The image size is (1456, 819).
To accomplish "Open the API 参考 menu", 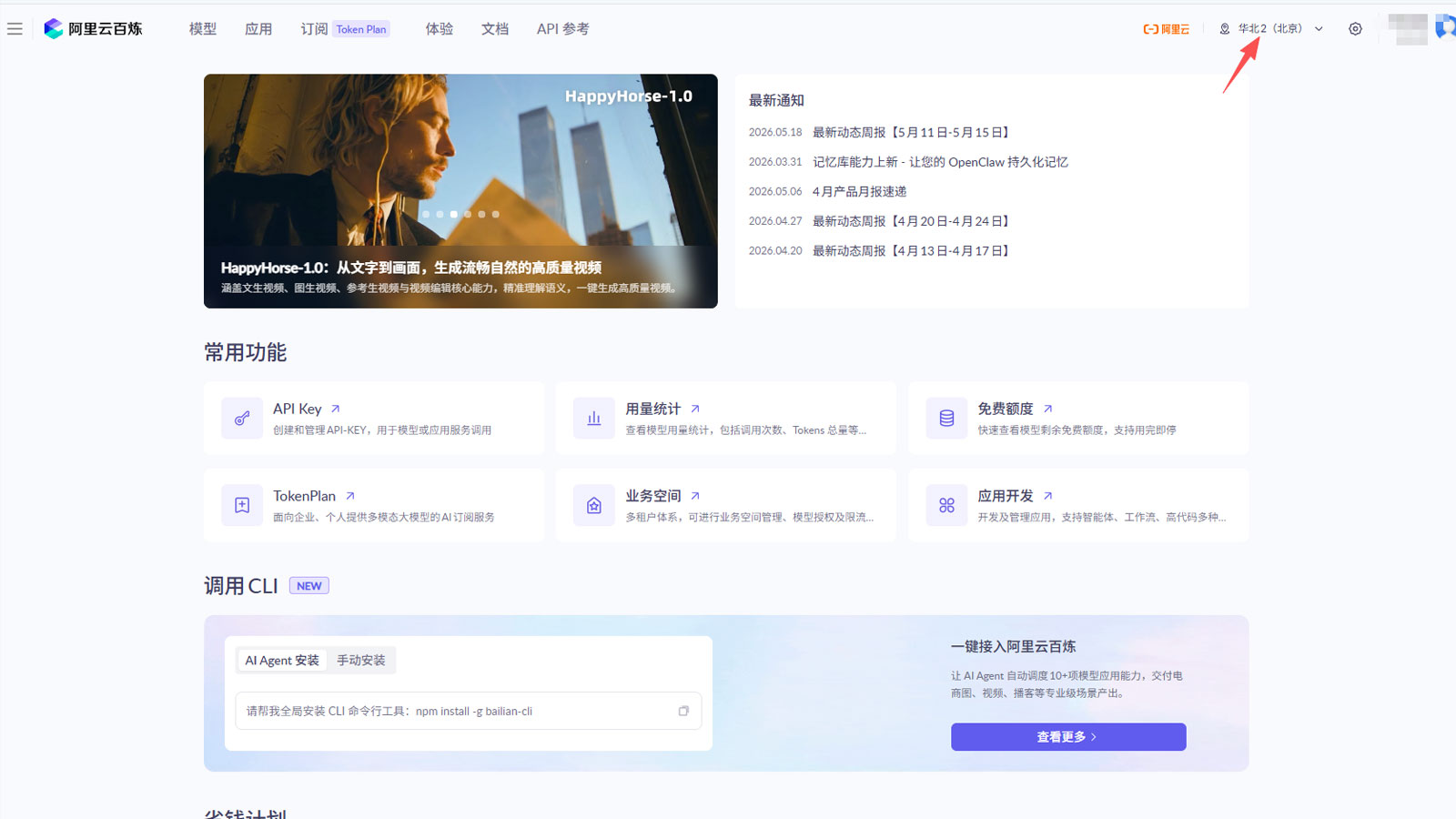I will [562, 29].
